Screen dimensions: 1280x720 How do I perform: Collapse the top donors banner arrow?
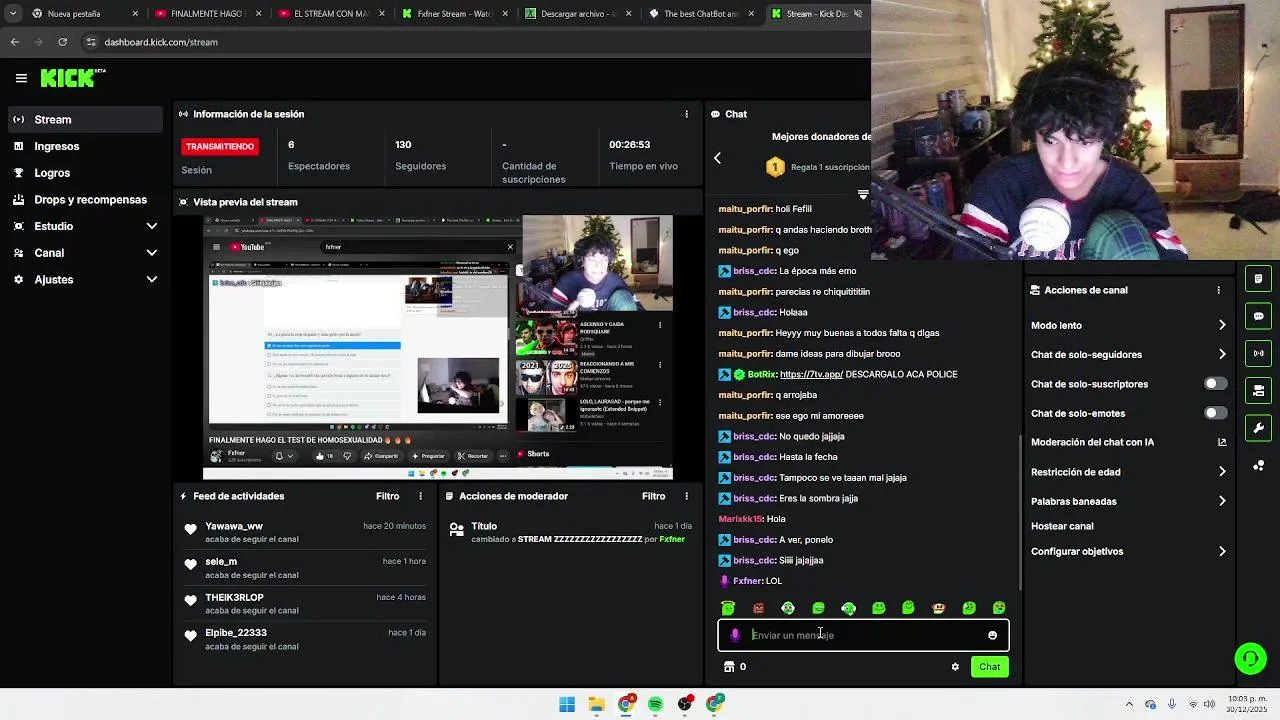click(863, 195)
